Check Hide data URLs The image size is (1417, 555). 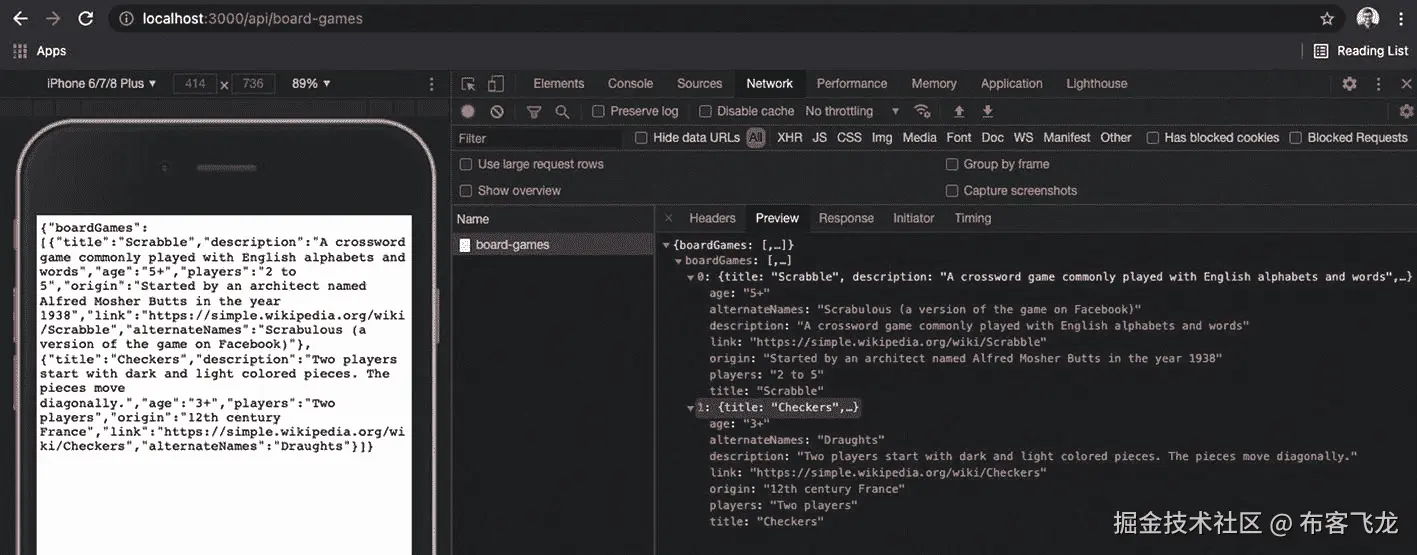pyautogui.click(x=642, y=138)
